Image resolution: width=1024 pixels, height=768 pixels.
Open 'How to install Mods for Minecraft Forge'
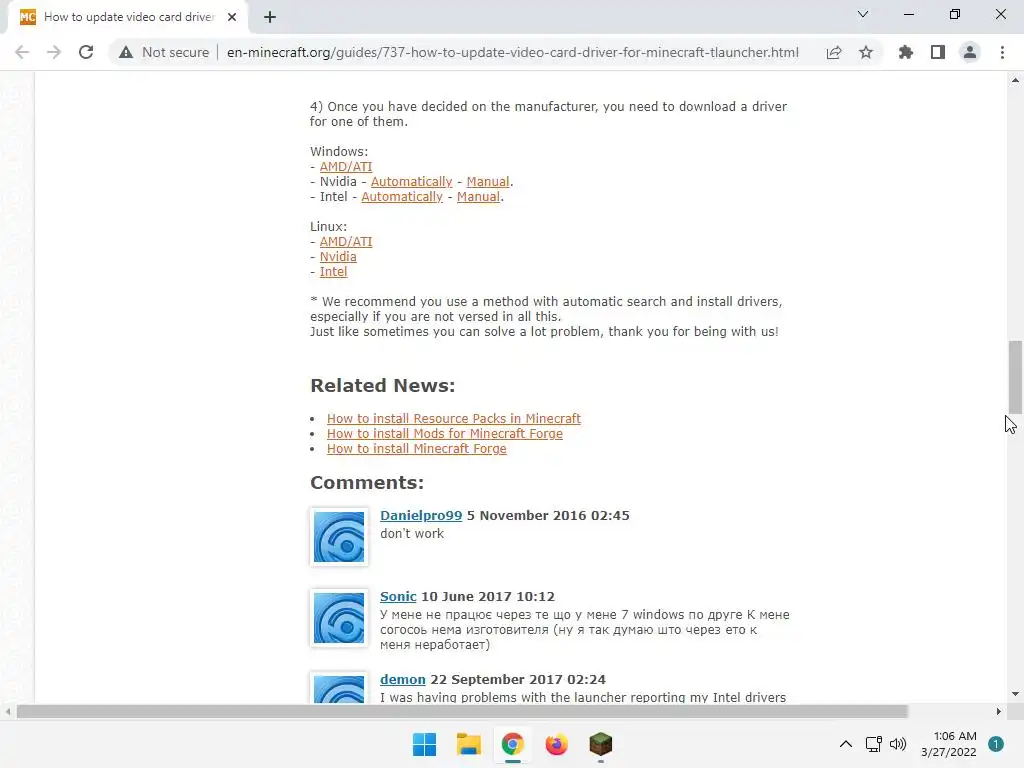[x=445, y=434]
